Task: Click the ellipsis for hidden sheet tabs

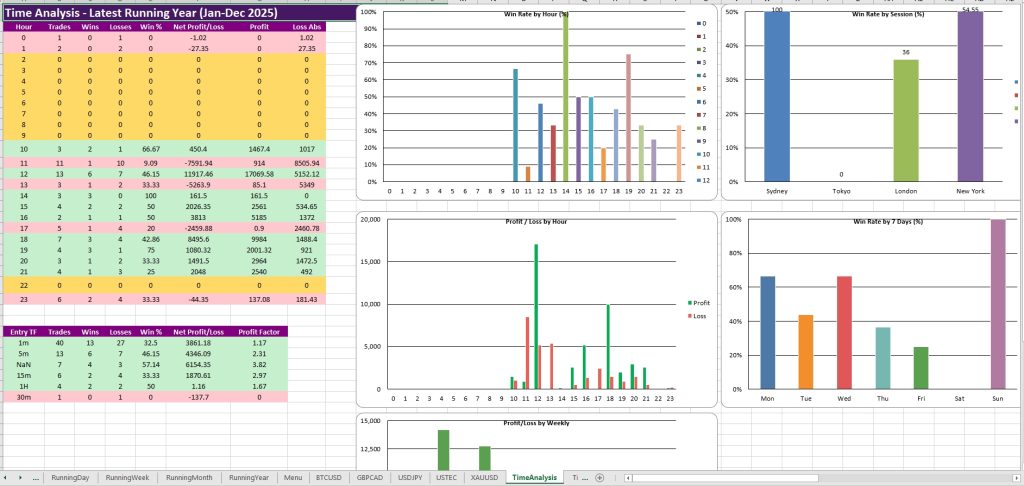Action: click(x=37, y=478)
